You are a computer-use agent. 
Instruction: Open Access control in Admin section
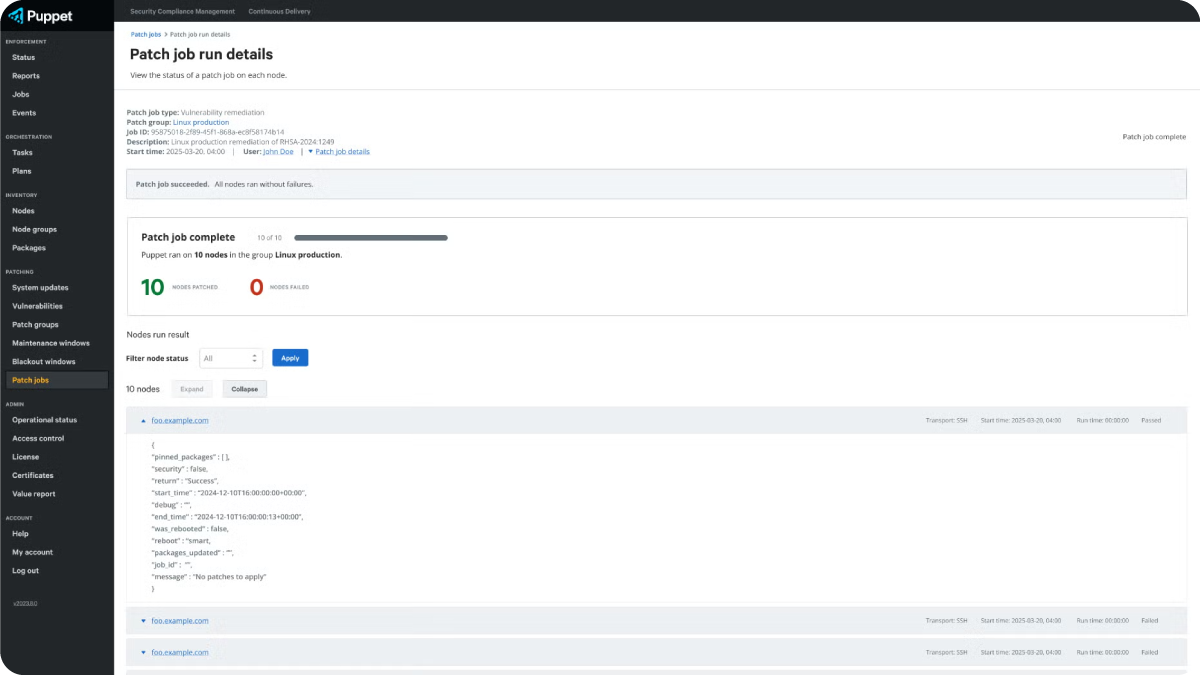coord(38,438)
